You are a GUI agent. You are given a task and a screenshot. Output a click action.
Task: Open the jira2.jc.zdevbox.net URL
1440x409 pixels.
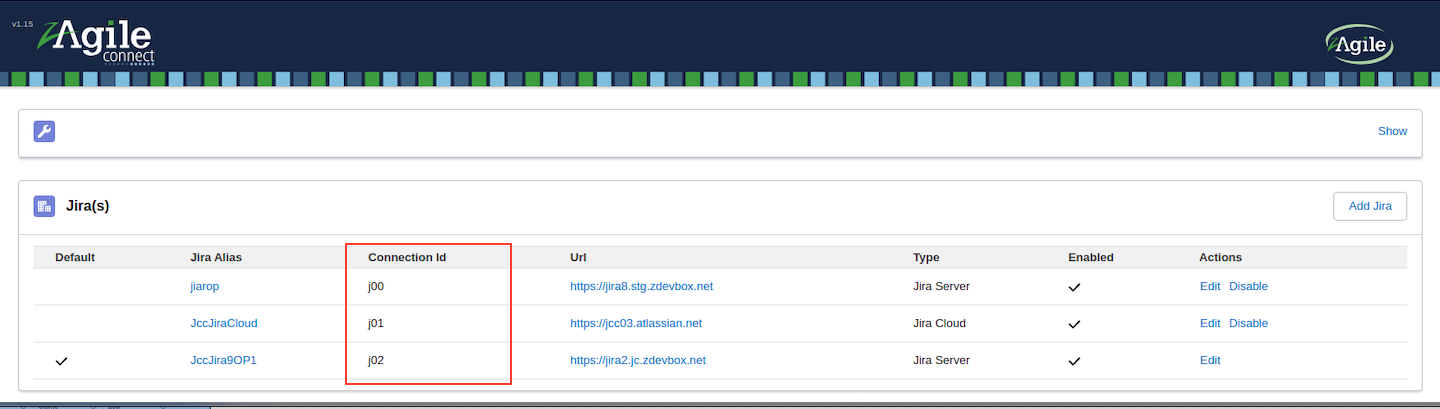point(638,360)
